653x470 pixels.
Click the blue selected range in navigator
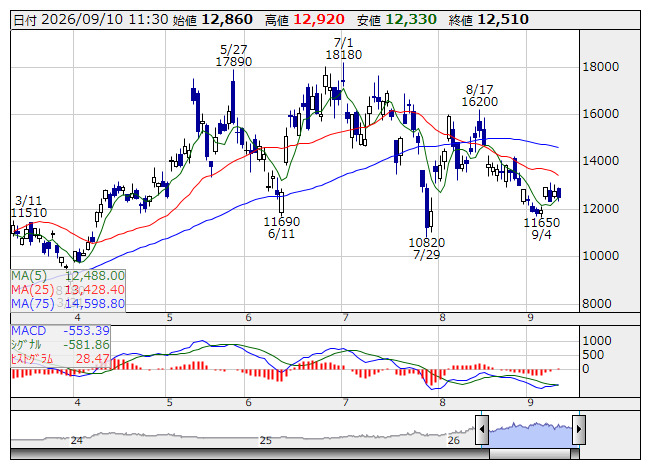(x=531, y=435)
